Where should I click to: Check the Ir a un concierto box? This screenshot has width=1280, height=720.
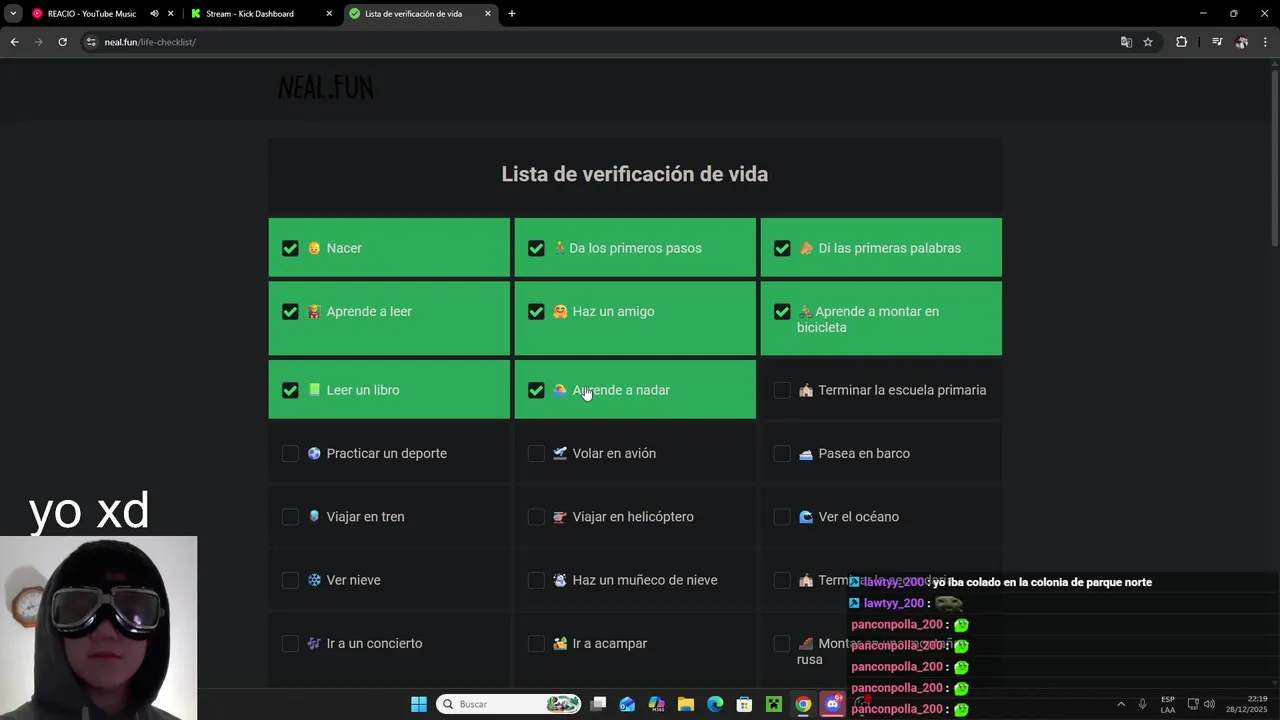290,644
